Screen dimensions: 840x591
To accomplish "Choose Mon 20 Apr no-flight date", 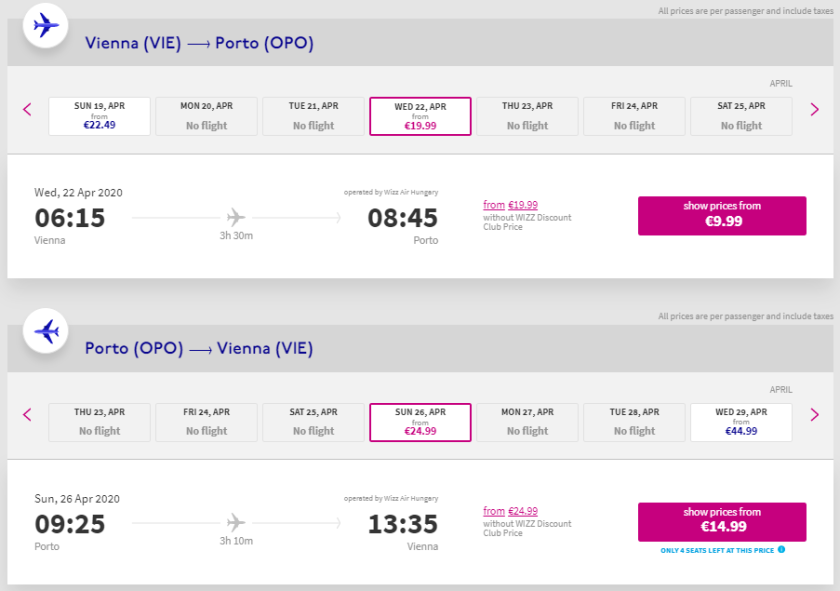I will pyautogui.click(x=207, y=116).
